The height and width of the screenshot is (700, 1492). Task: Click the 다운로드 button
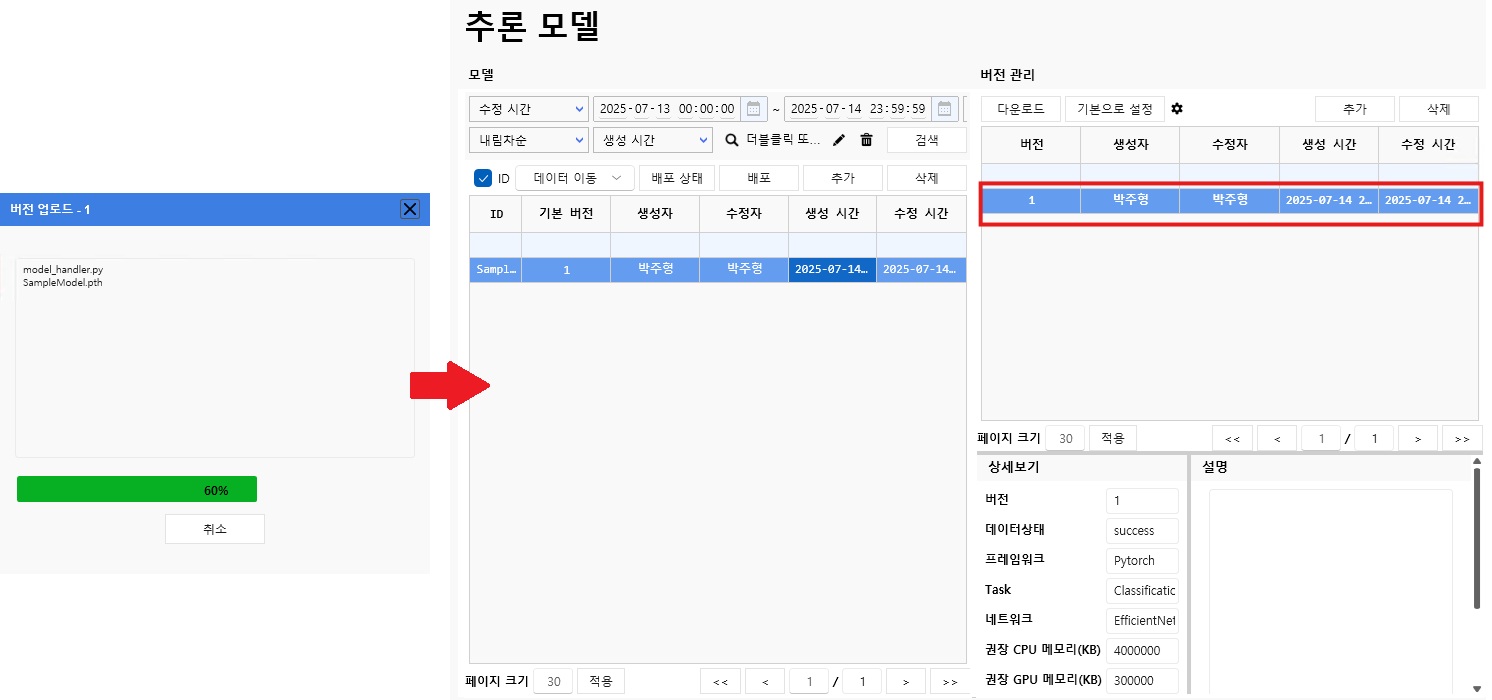point(1020,109)
